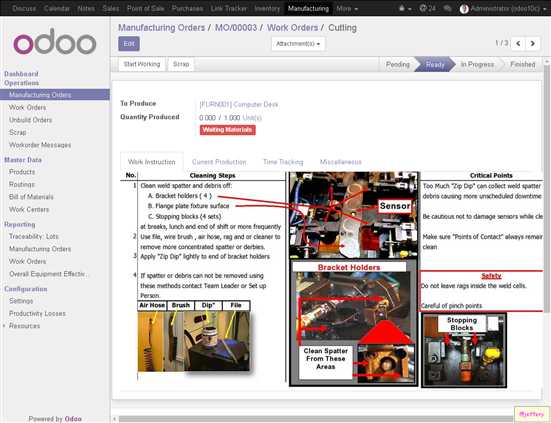Open Manufacturing Orders under Reporting

[x=40, y=249]
